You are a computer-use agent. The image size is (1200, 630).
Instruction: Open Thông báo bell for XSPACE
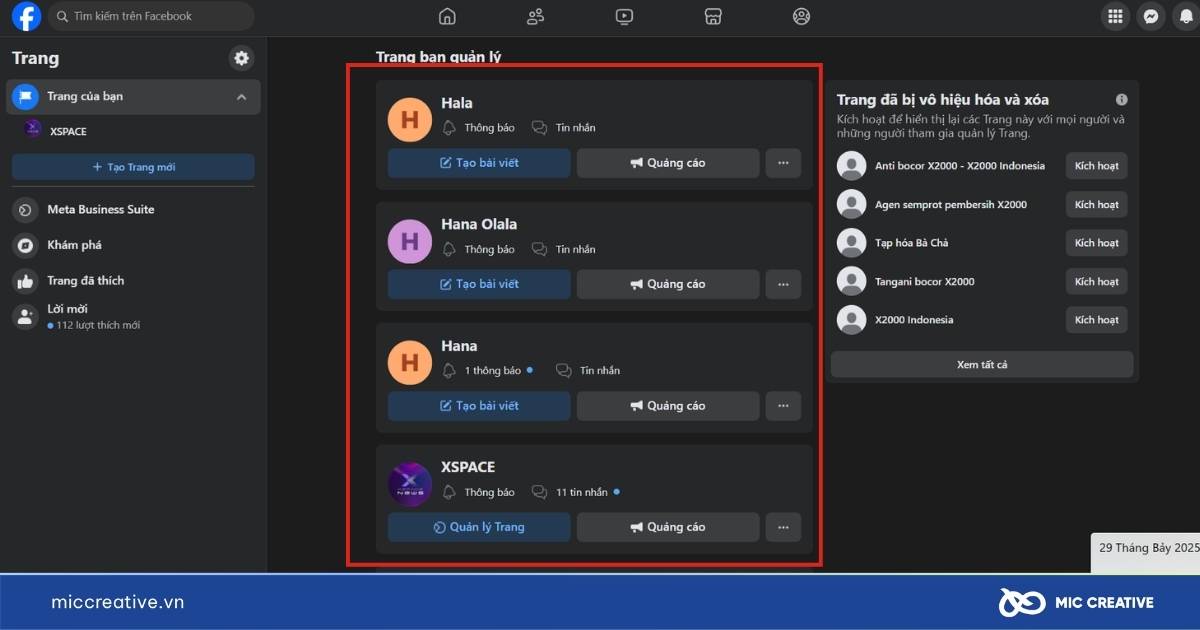(x=449, y=492)
